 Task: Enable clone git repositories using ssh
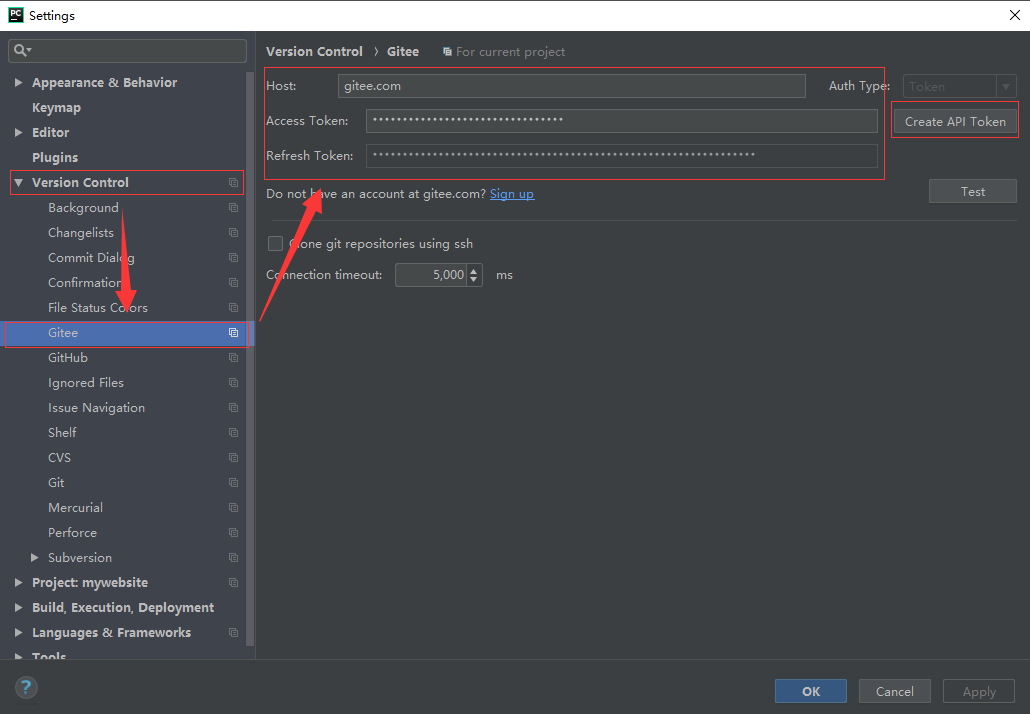coord(275,244)
